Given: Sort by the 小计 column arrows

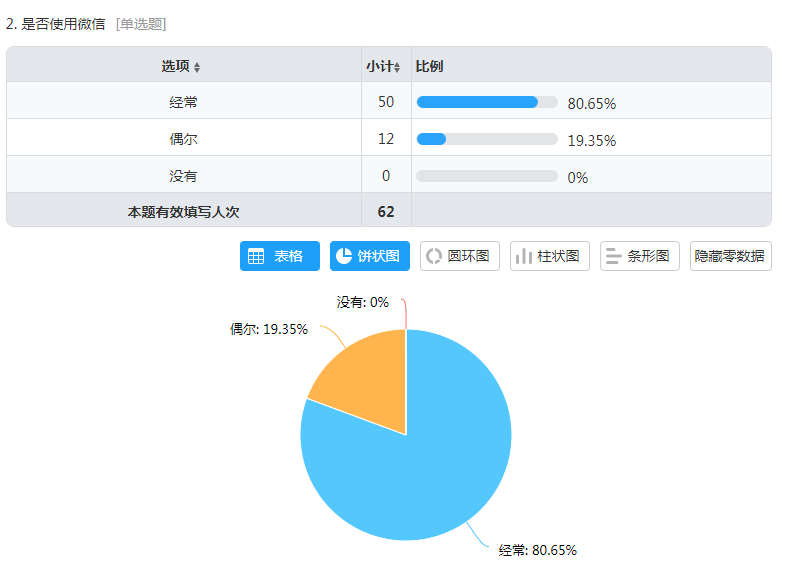Looking at the screenshot, I should [397, 67].
